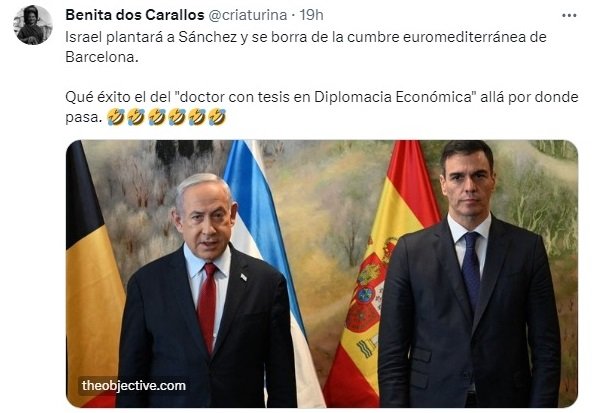
Task: Click the quoted phrase "doctor con tesis"
Action: (217, 97)
